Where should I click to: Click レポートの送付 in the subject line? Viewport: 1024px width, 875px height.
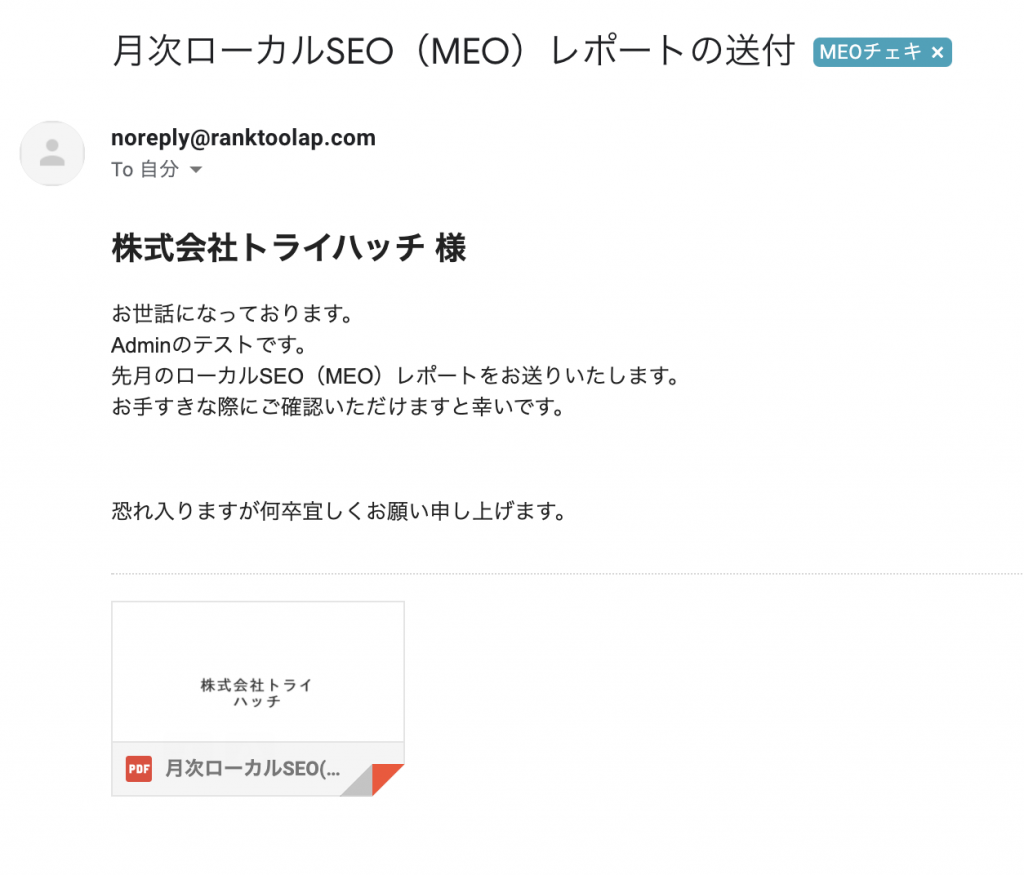(x=672, y=52)
